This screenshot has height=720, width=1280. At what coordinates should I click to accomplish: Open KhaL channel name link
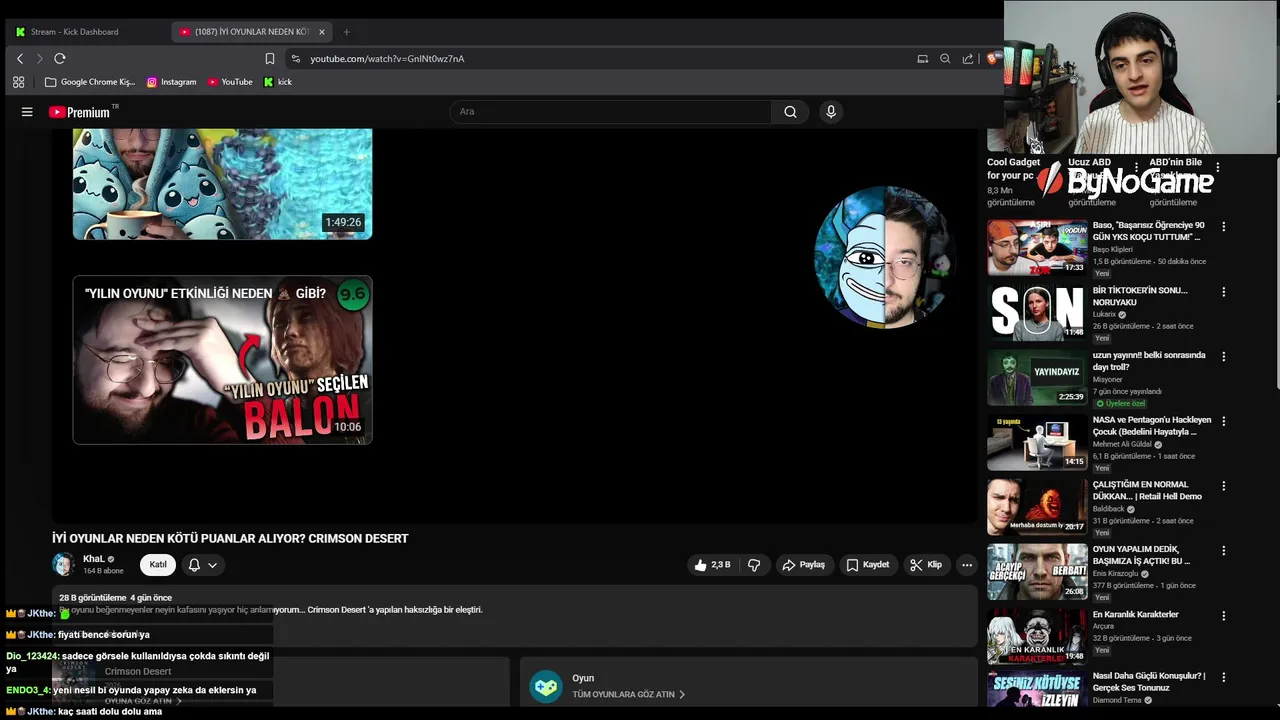click(x=94, y=559)
